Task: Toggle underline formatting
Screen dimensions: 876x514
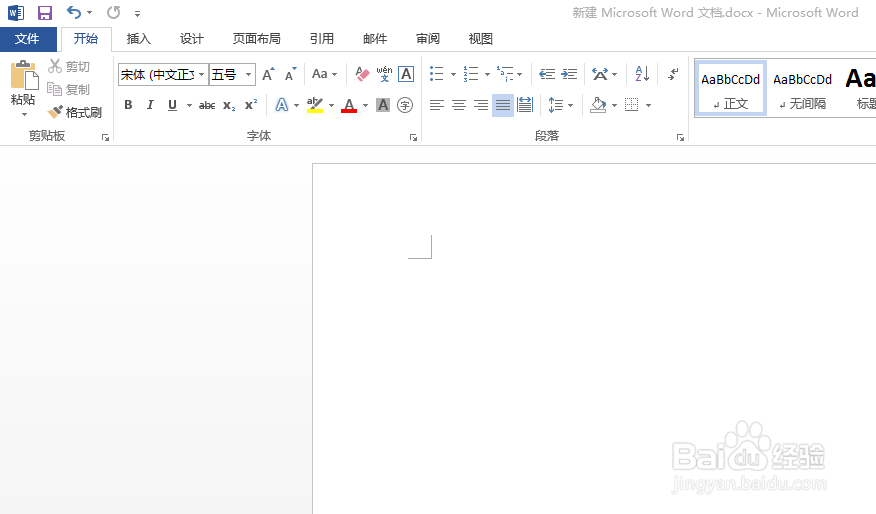Action: point(172,104)
